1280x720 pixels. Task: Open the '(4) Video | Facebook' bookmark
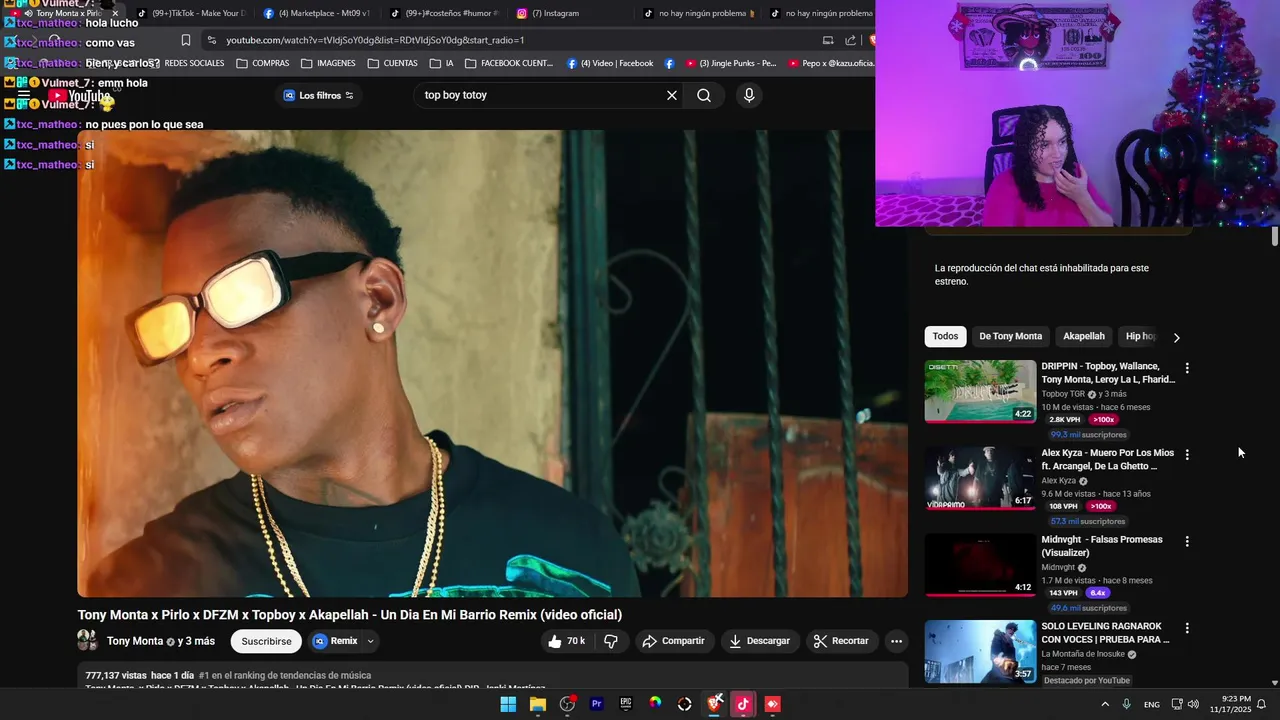coord(610,63)
